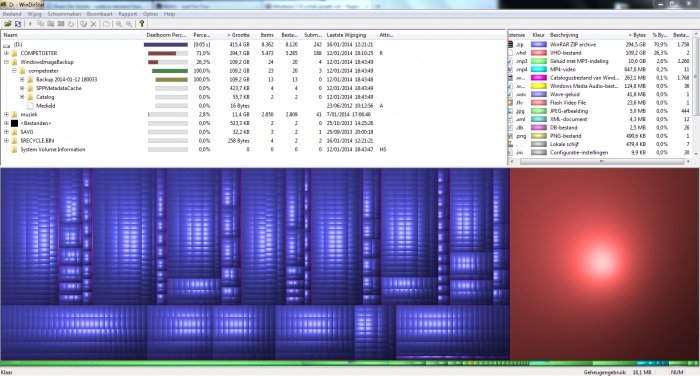Click the permanent delete X icon
This screenshot has width=700, height=376.
pos(93,24)
